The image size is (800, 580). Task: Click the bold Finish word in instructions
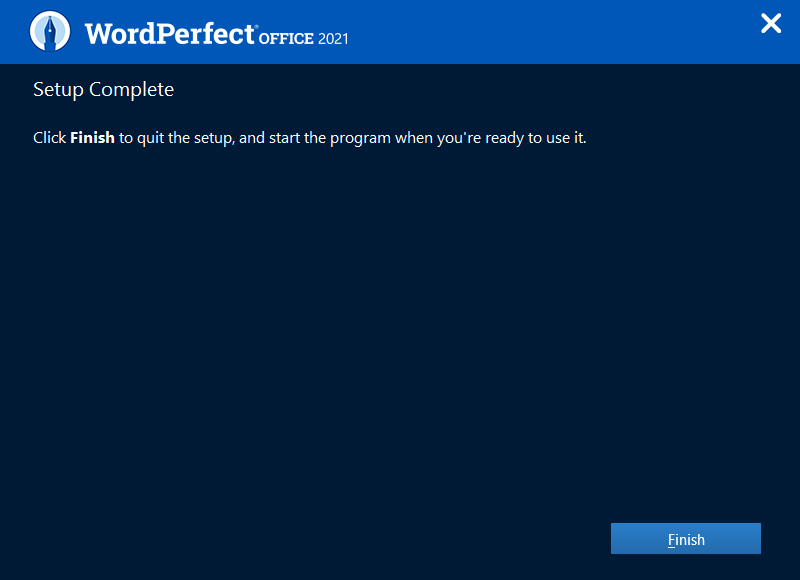92,138
